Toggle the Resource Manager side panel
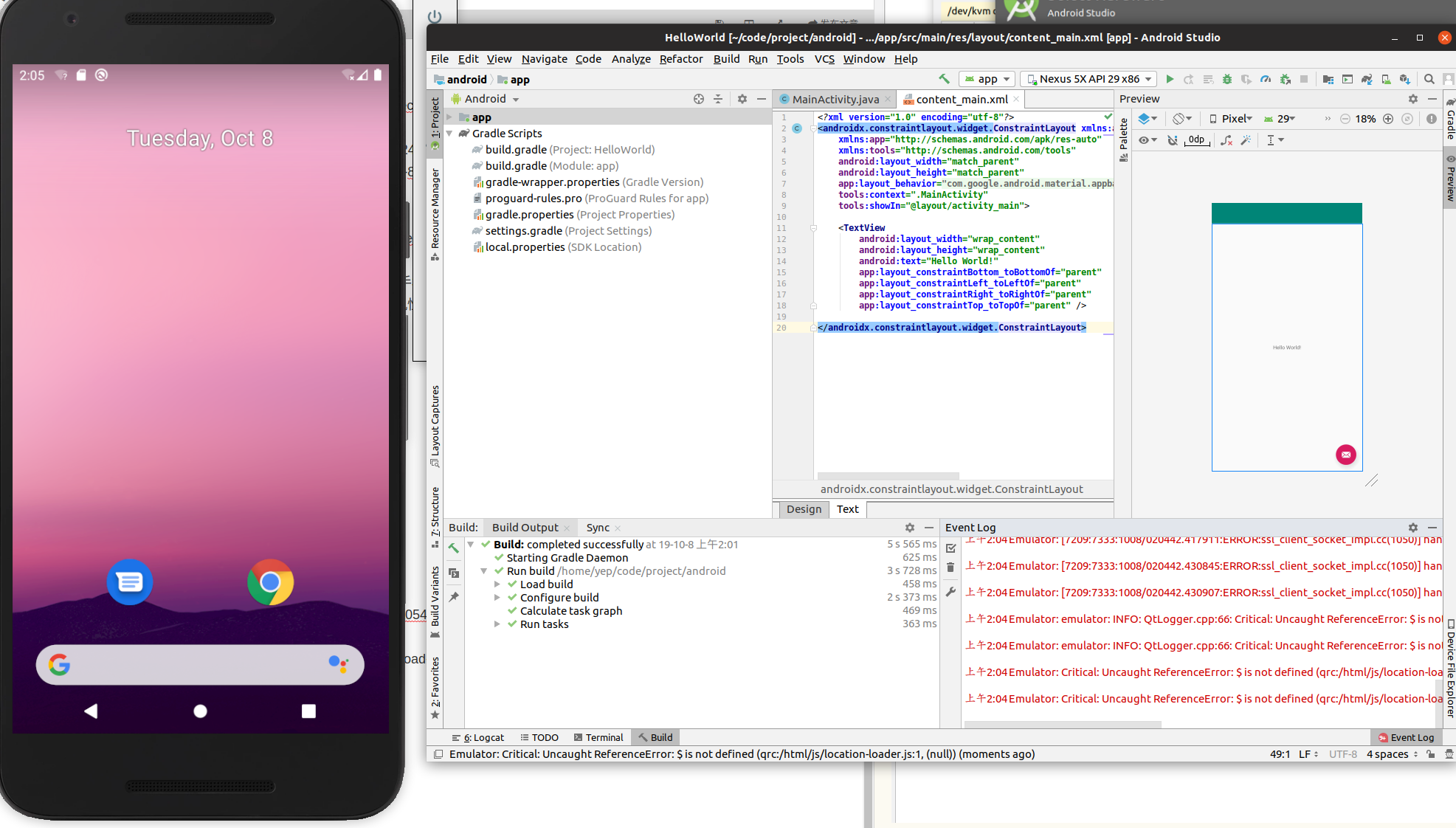Viewport: 1456px width, 828px height. 435,215
